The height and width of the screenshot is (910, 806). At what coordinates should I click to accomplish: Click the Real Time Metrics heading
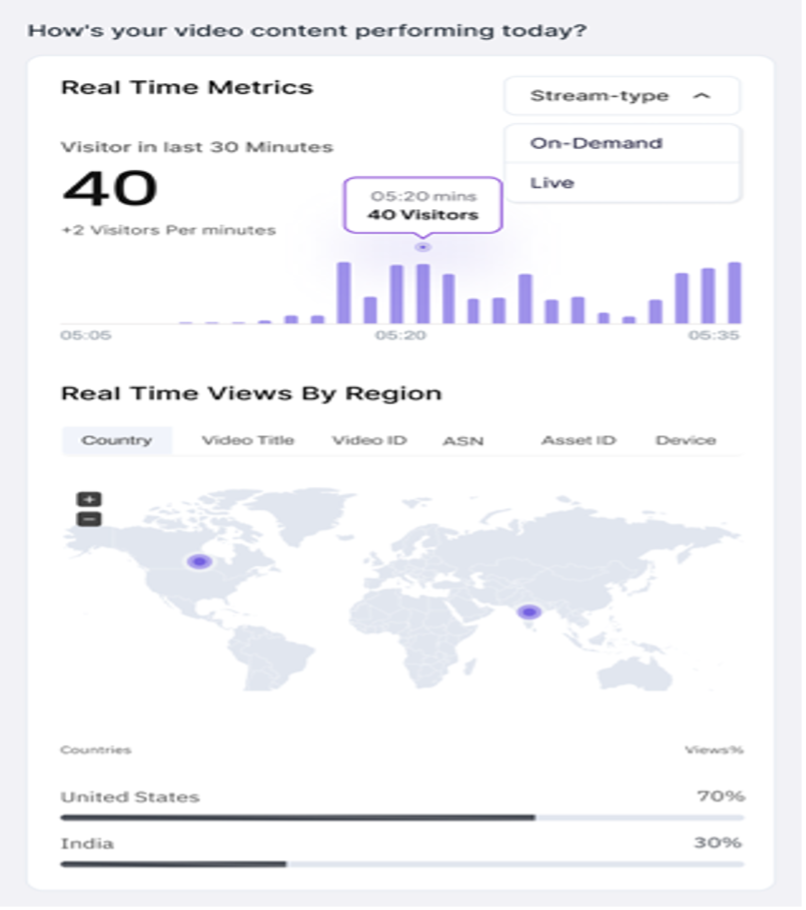click(x=187, y=88)
